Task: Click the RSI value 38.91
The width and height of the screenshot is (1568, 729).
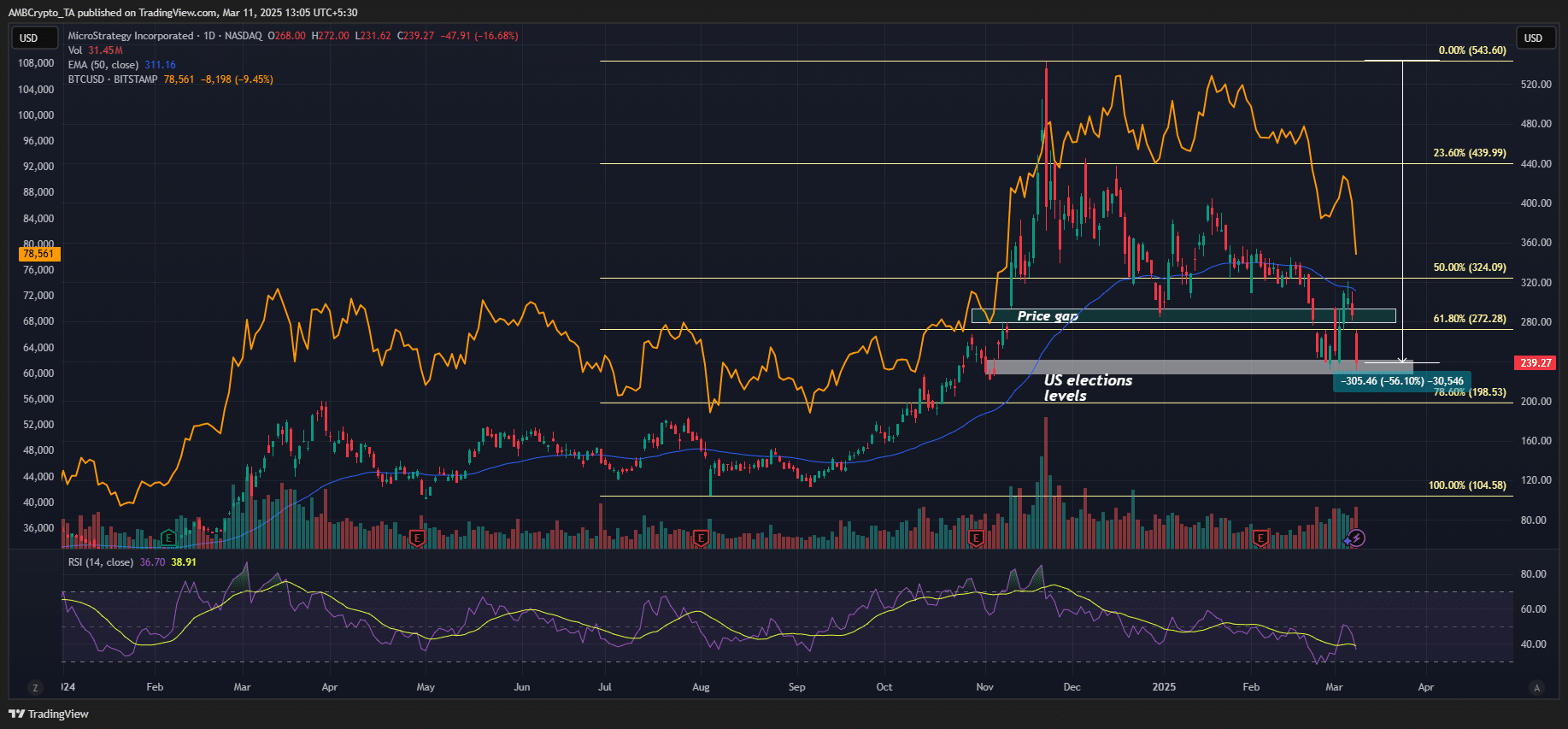Action: 184,562
